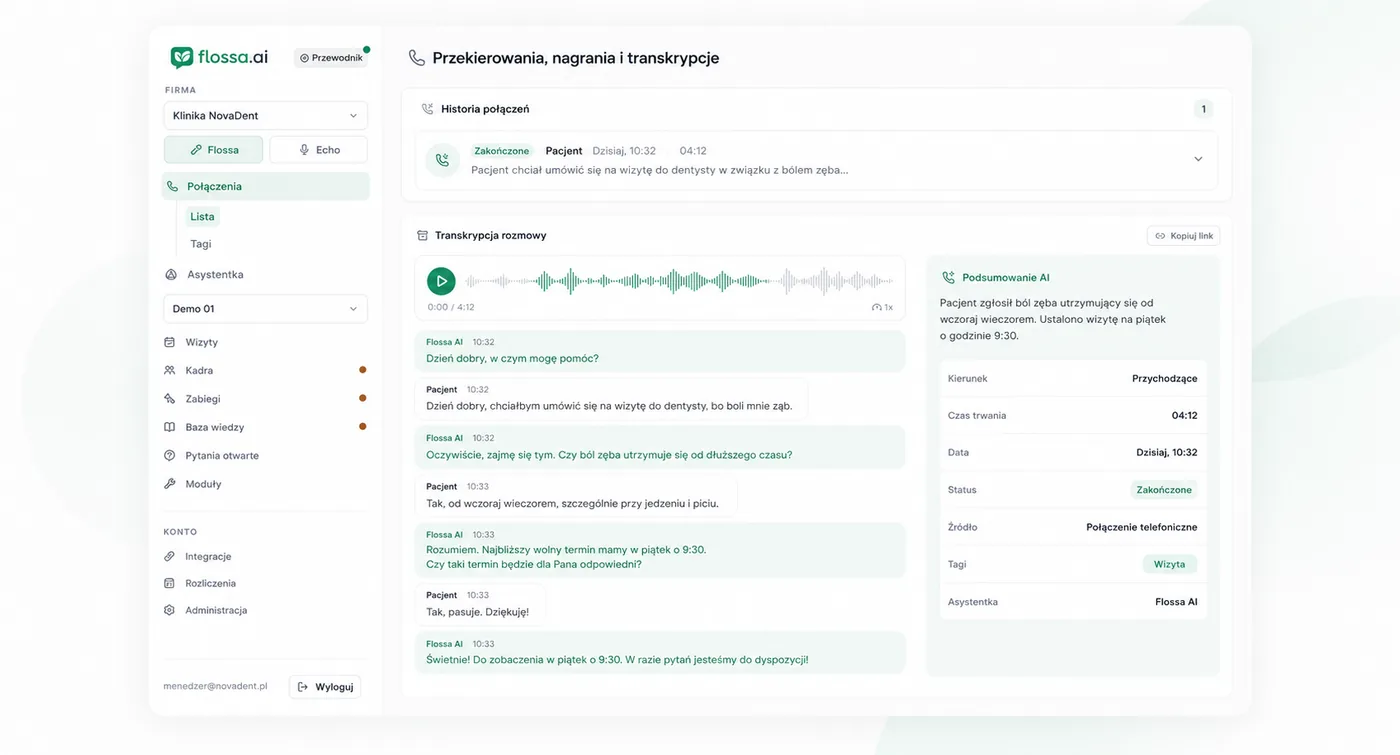The width and height of the screenshot is (1400, 755).
Task: Click the Wizyta tag badge
Action: (x=1169, y=564)
